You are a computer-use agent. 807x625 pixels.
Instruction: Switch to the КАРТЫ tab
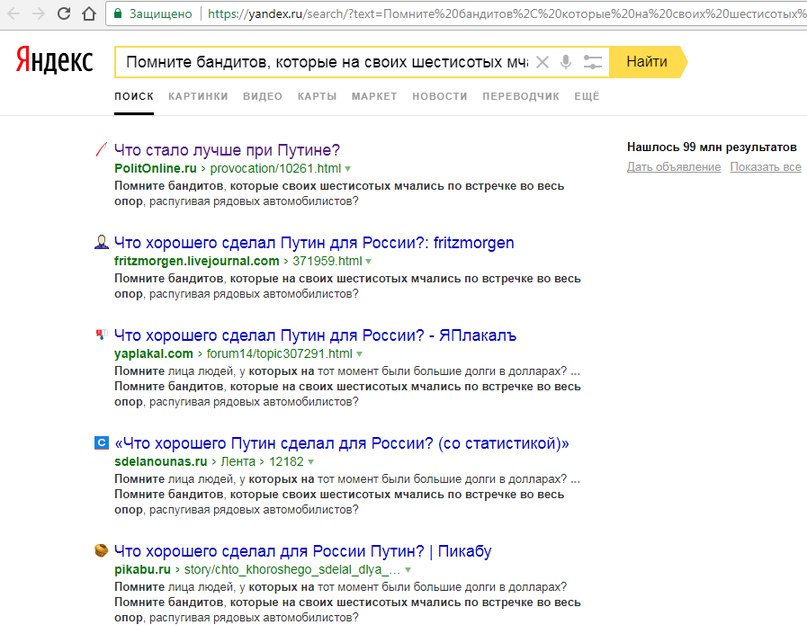(x=317, y=96)
